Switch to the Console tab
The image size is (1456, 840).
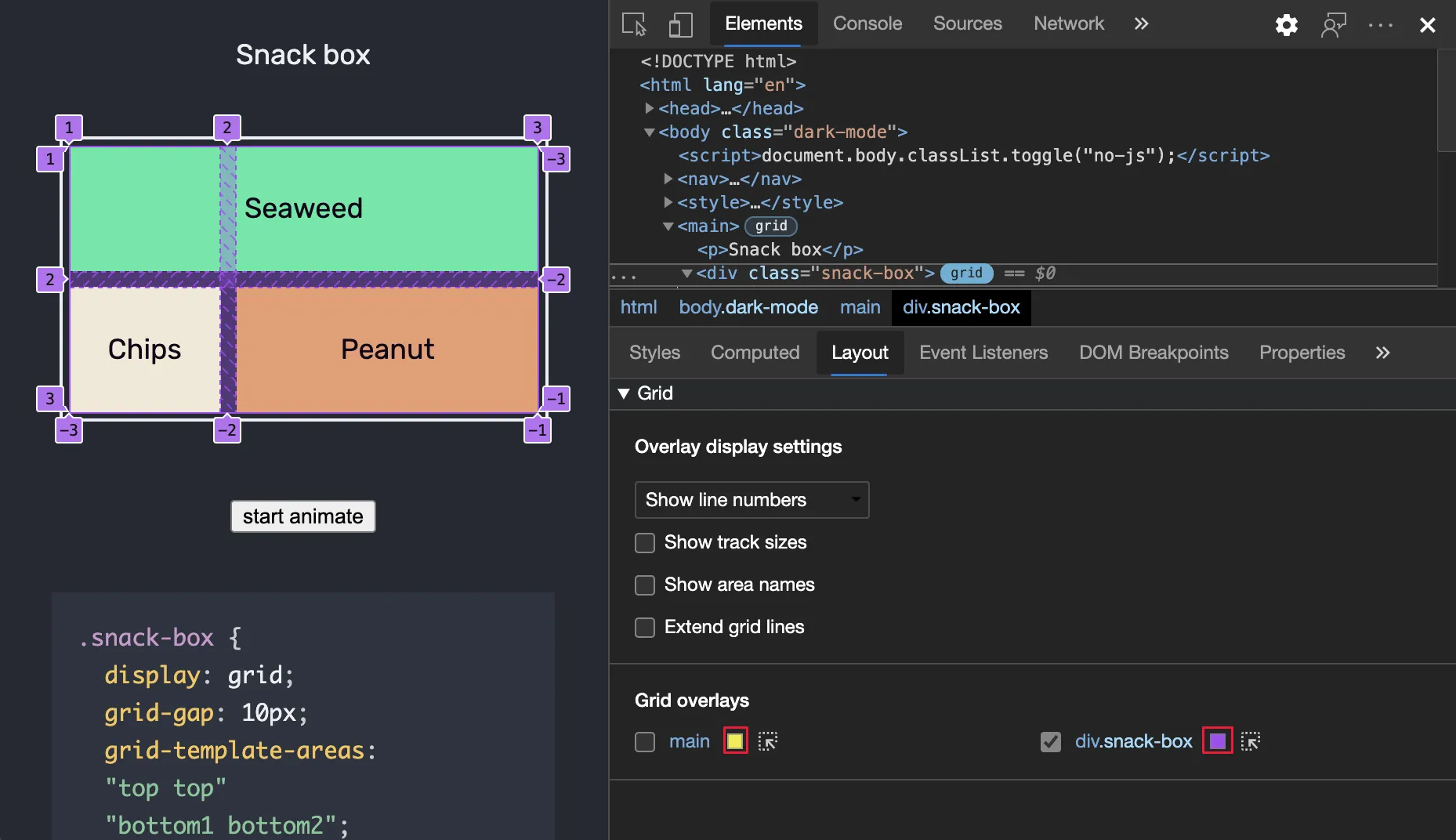tap(867, 24)
